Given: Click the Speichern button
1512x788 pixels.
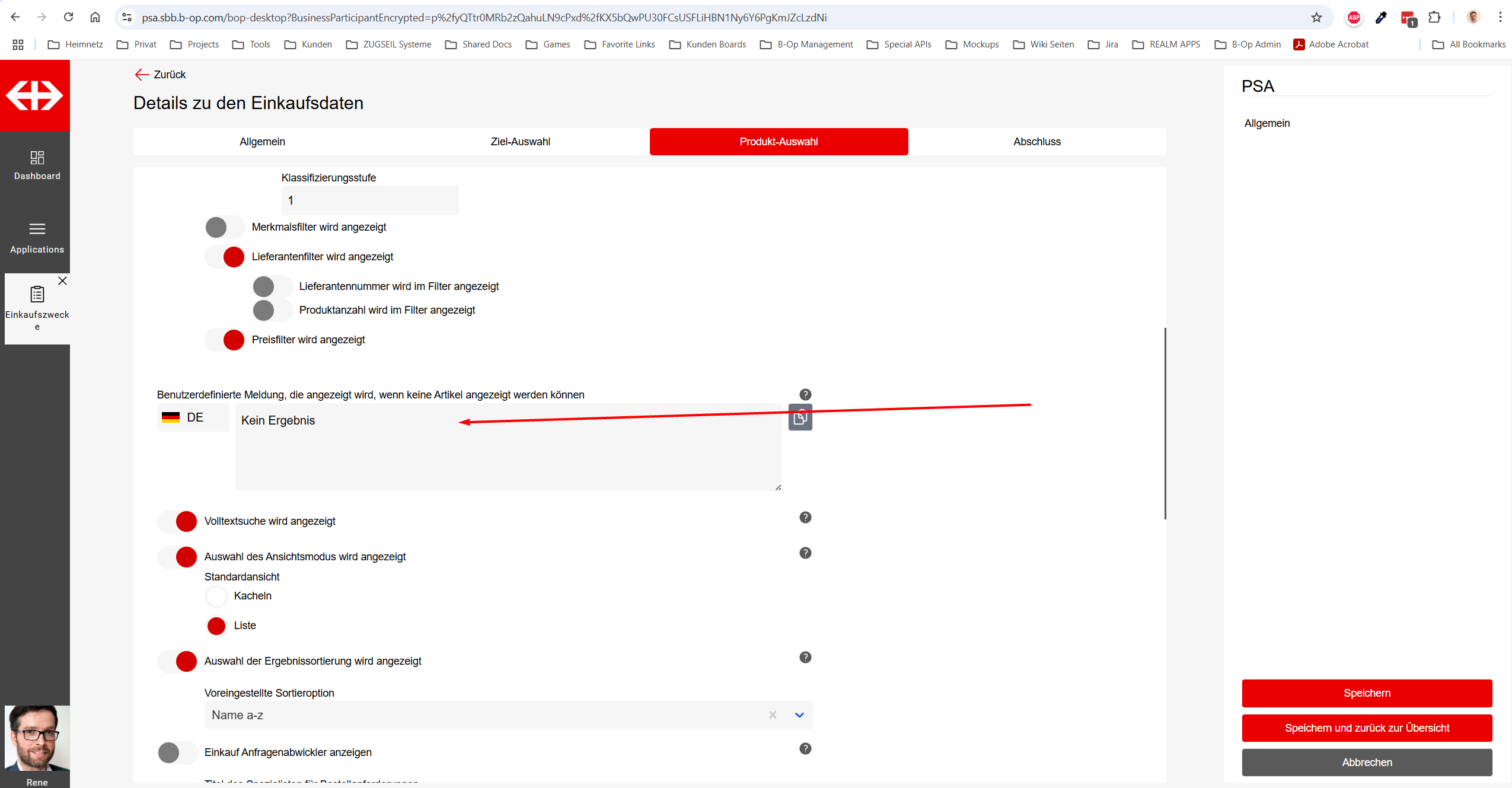Looking at the screenshot, I should pos(1366,694).
